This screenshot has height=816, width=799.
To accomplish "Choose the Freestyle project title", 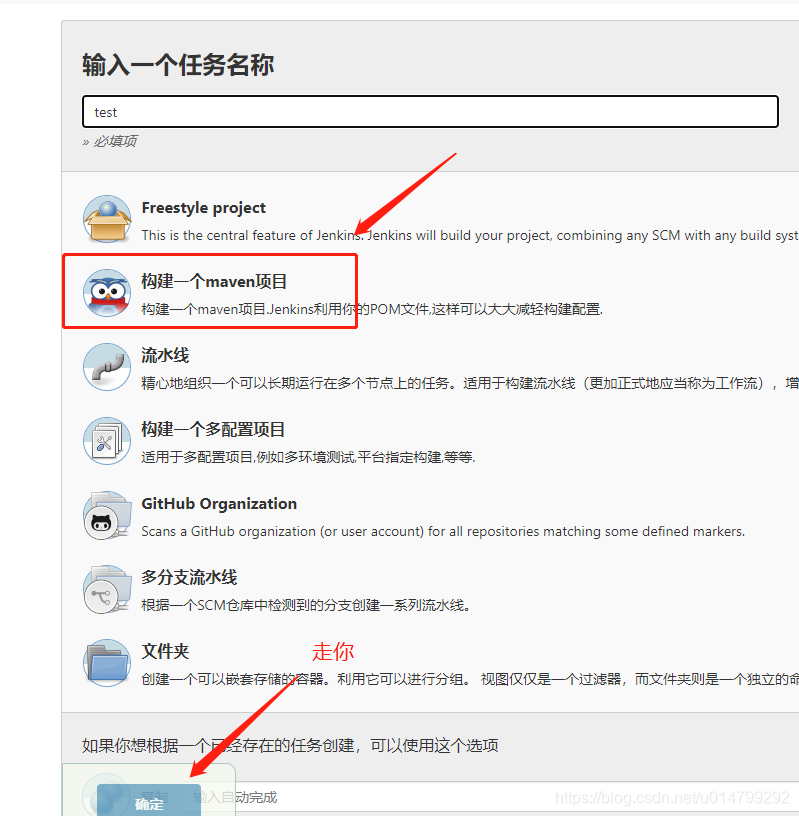I will 204,208.
